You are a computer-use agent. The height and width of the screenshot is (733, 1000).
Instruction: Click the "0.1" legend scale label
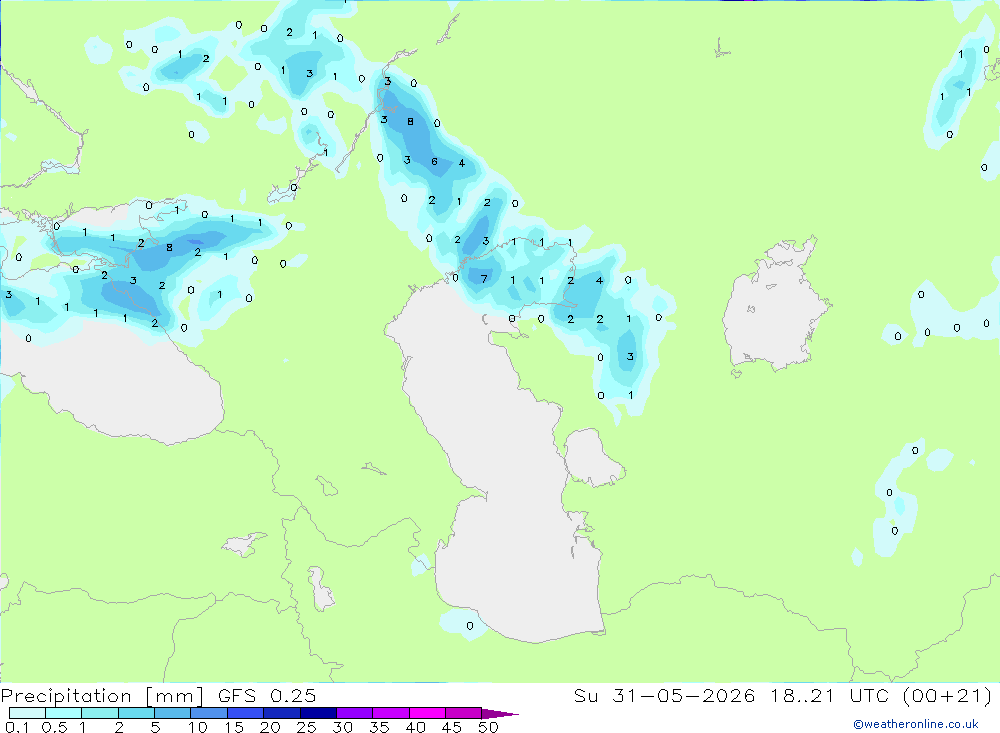pyautogui.click(x=17, y=727)
